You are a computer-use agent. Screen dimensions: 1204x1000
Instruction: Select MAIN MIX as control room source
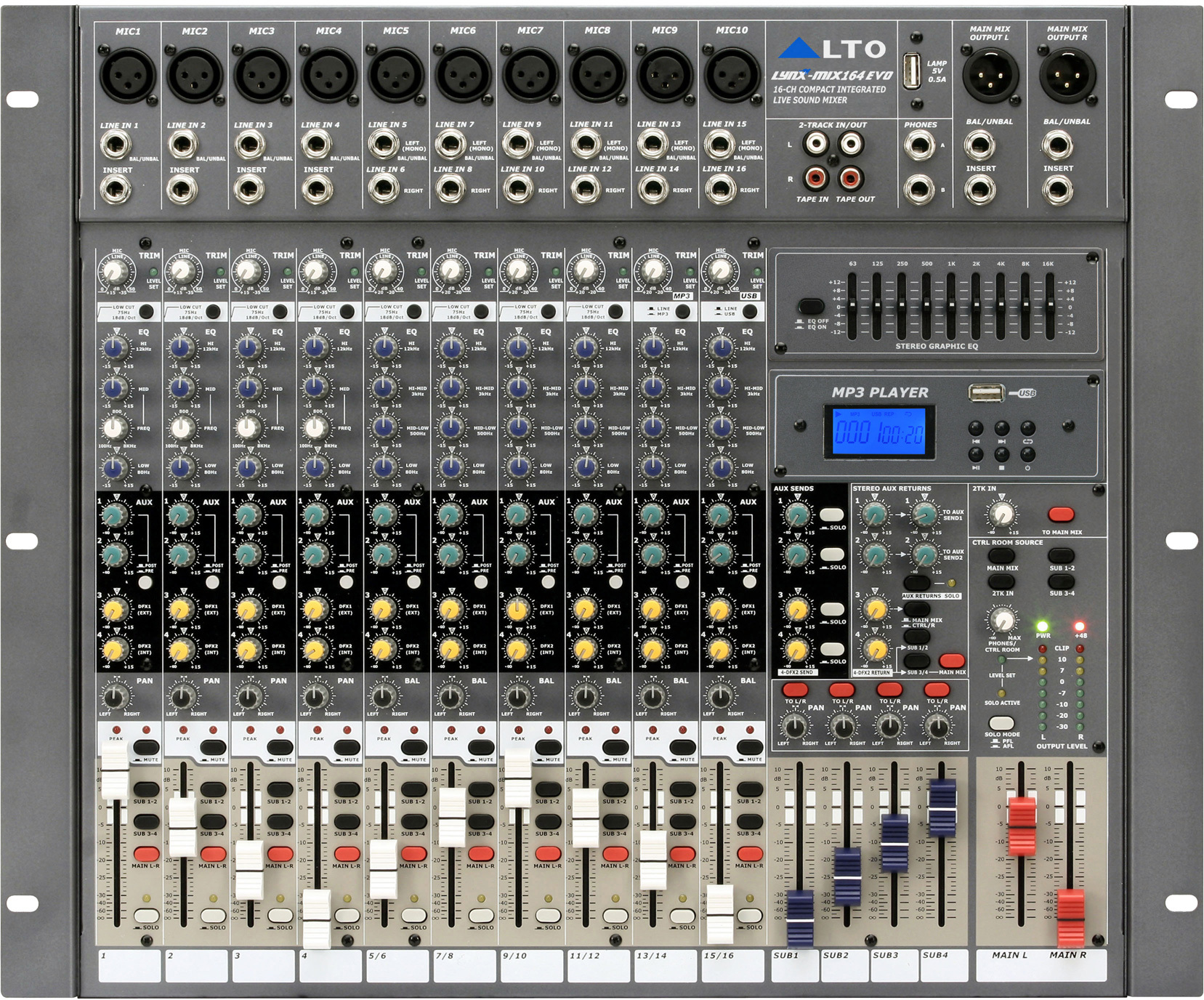pyautogui.click(x=1001, y=555)
